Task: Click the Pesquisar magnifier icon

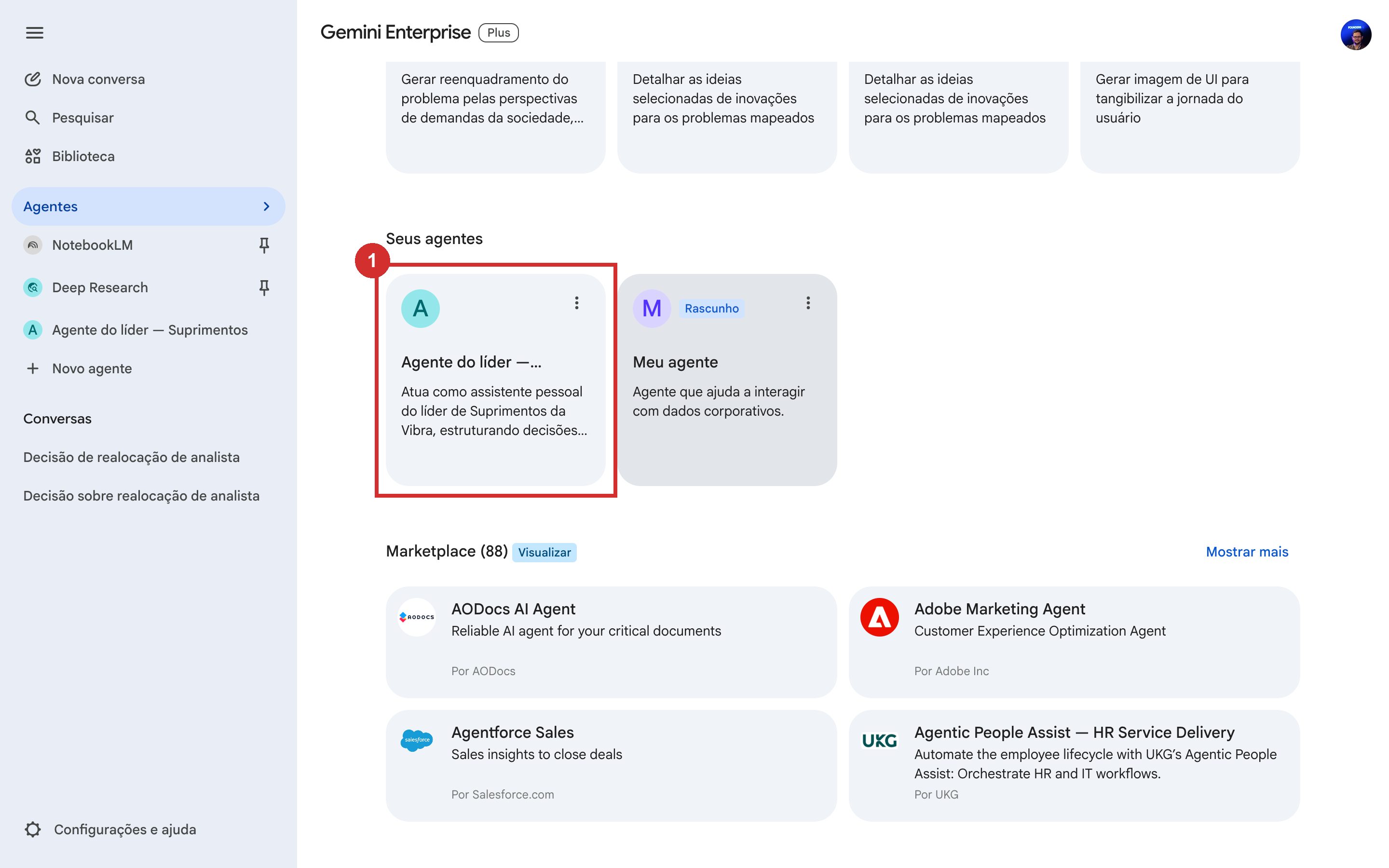Action: pyautogui.click(x=33, y=118)
